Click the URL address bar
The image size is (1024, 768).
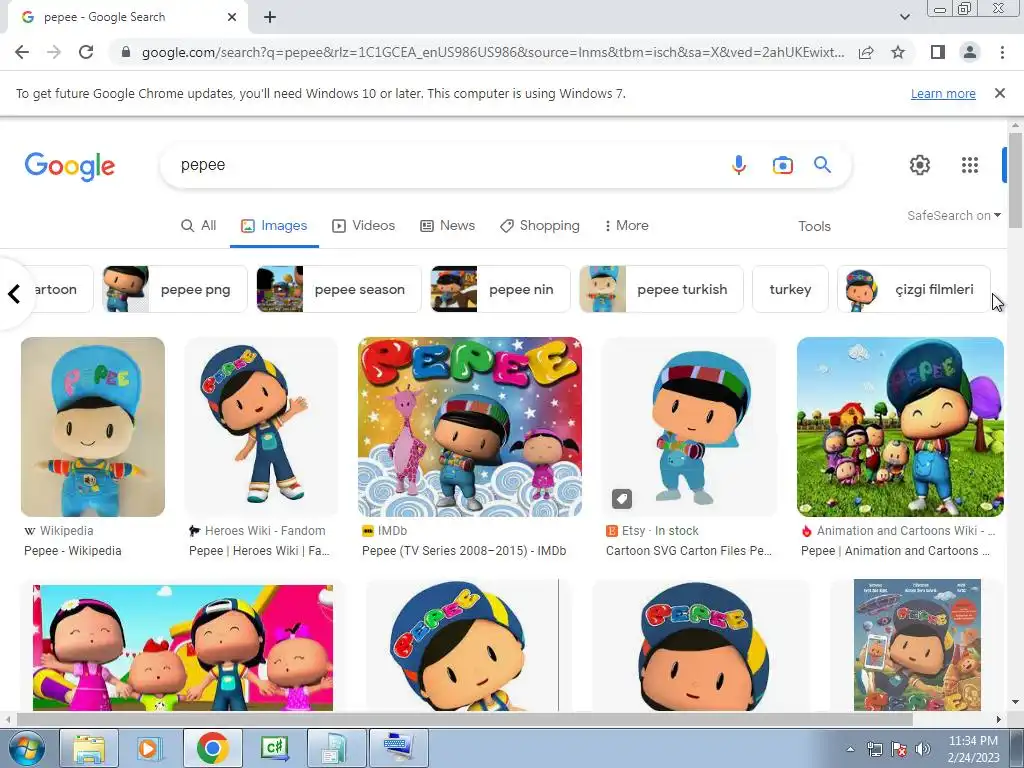(493, 52)
